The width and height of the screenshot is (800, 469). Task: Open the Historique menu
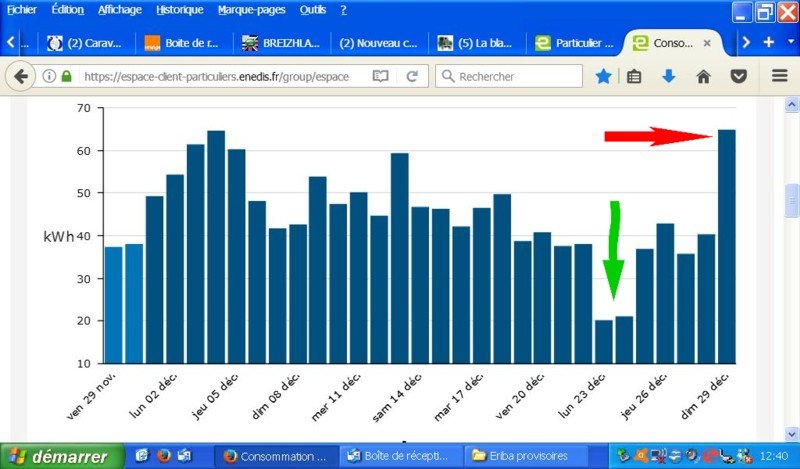180,10
